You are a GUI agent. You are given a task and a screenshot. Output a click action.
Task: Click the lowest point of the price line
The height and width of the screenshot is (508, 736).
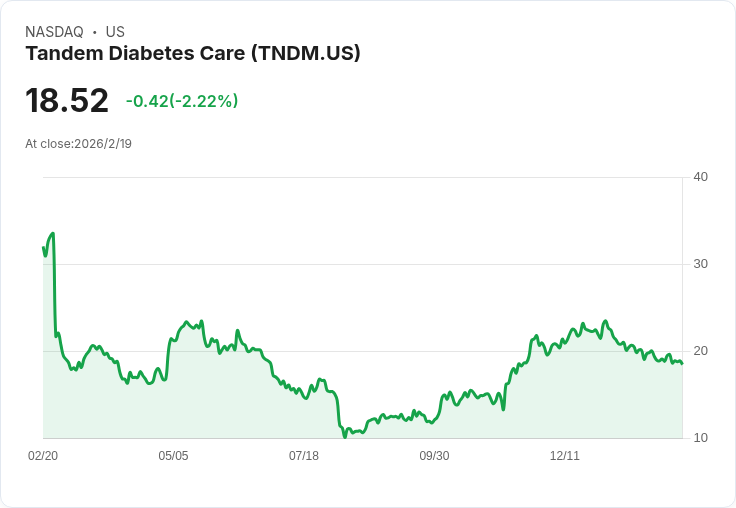(345, 437)
